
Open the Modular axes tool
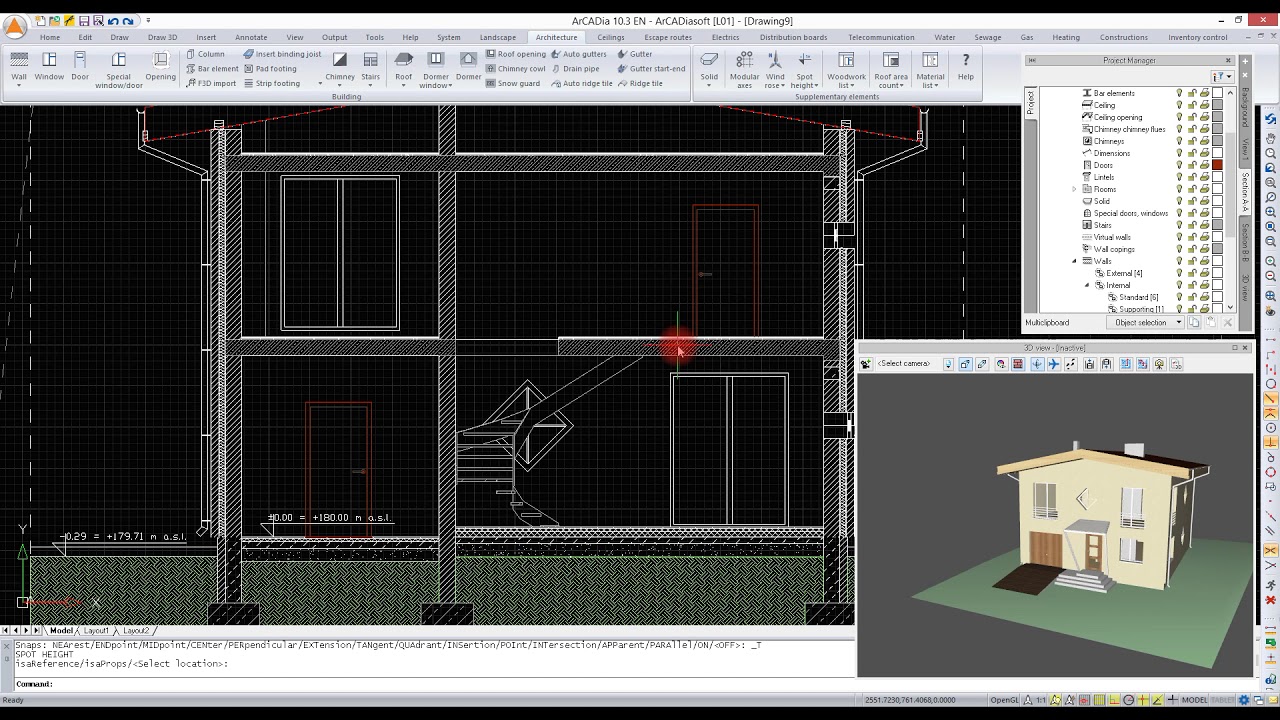tap(744, 70)
